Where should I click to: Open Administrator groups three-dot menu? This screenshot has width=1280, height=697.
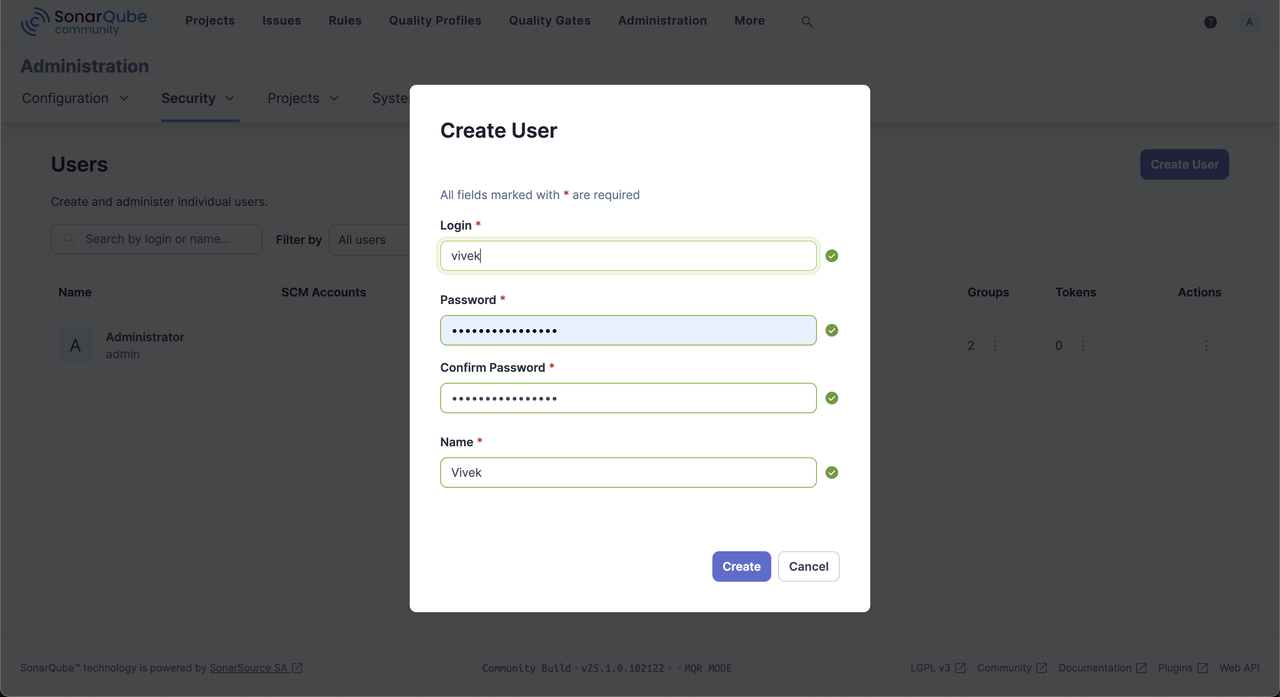point(994,346)
